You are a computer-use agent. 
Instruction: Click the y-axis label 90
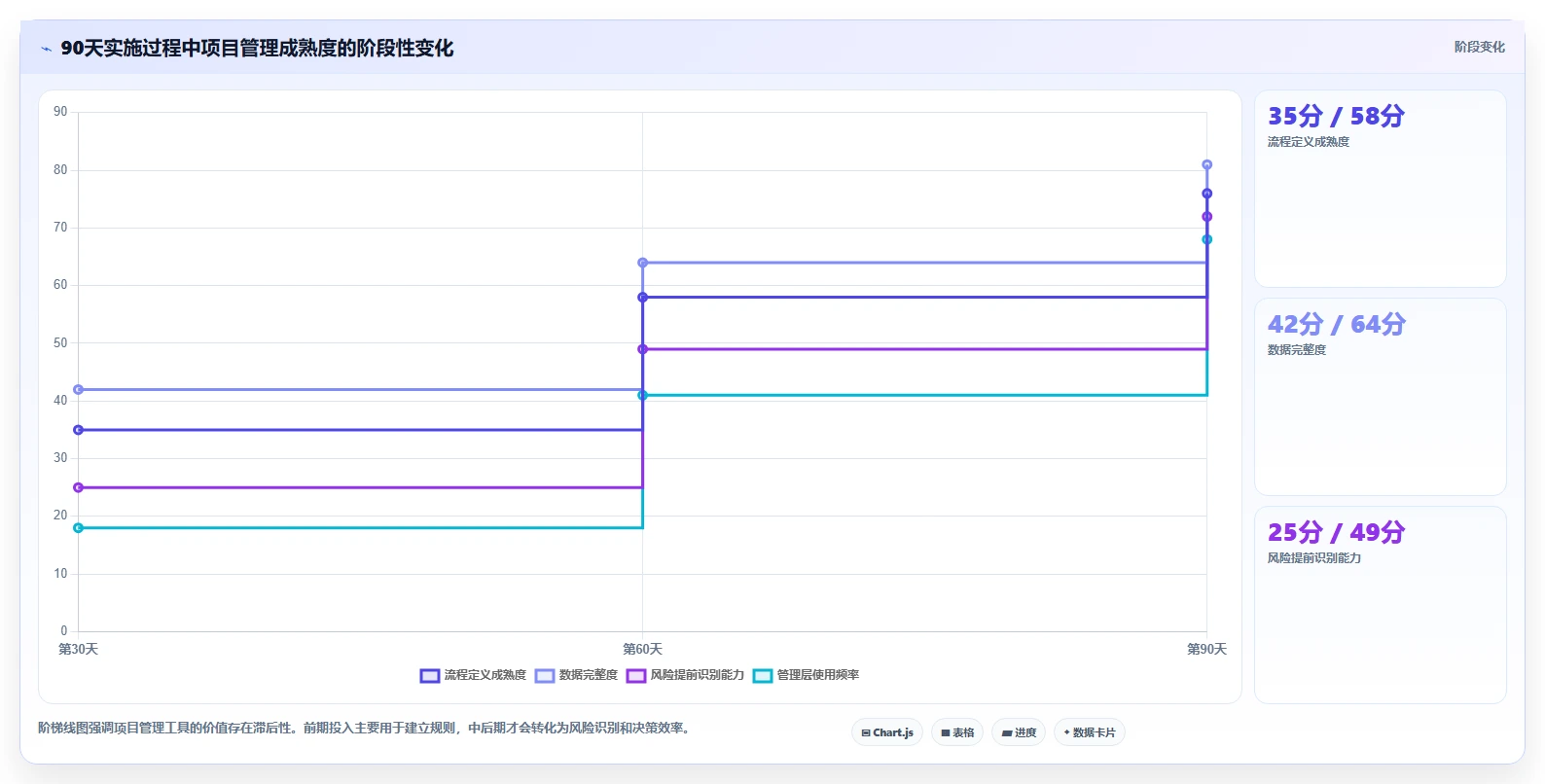tap(60, 112)
